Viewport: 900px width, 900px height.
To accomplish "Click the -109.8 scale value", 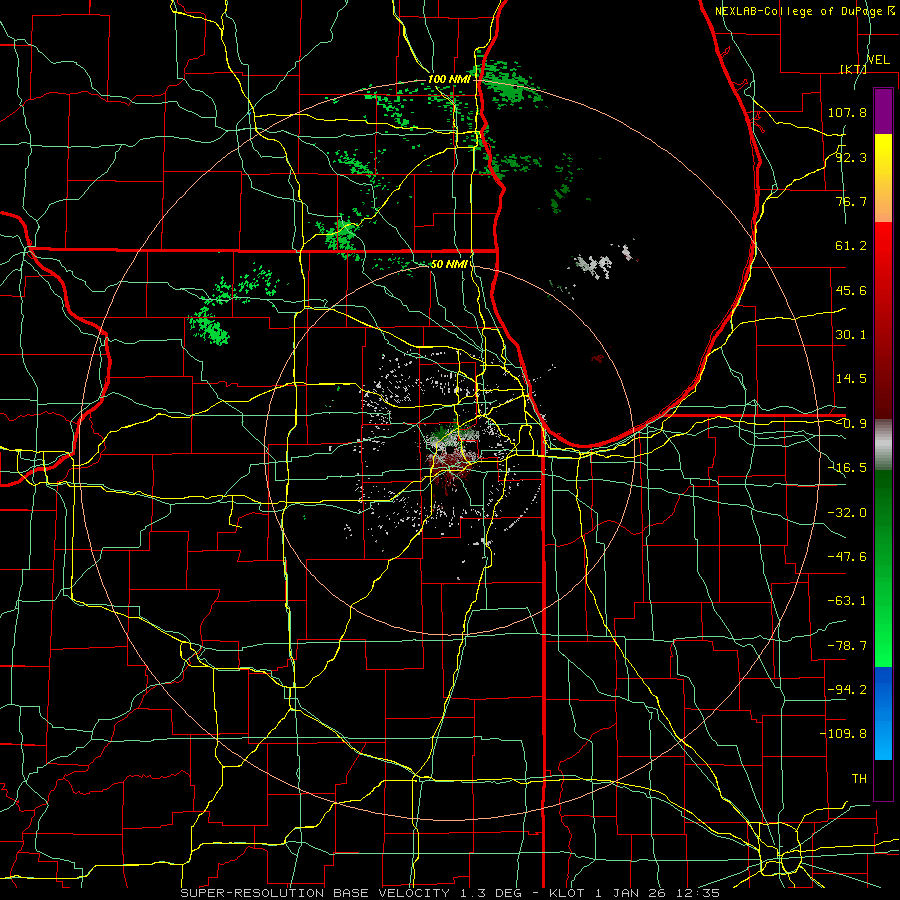I will pyautogui.click(x=843, y=734).
